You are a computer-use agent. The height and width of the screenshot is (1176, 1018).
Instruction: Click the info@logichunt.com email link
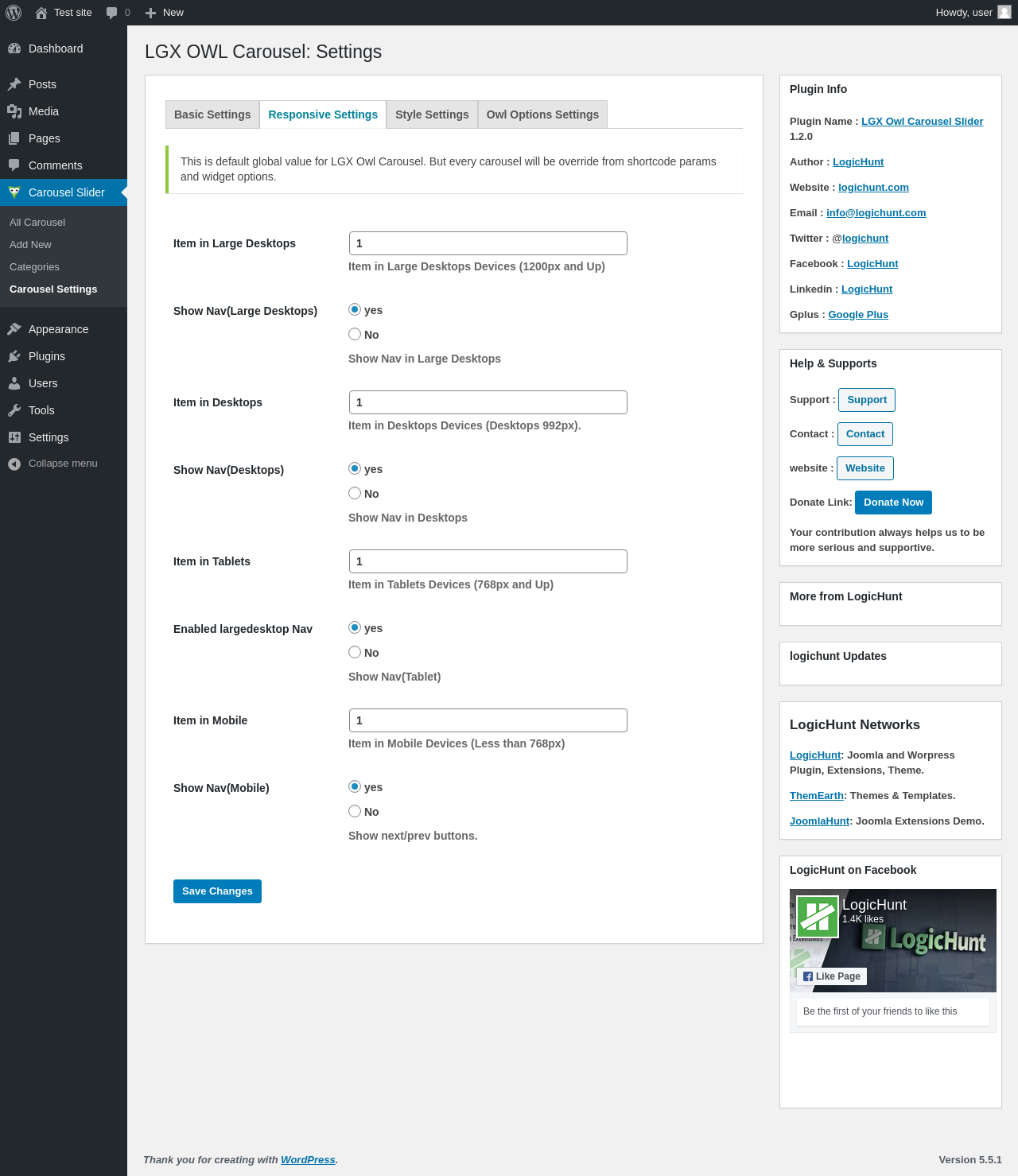coord(876,213)
